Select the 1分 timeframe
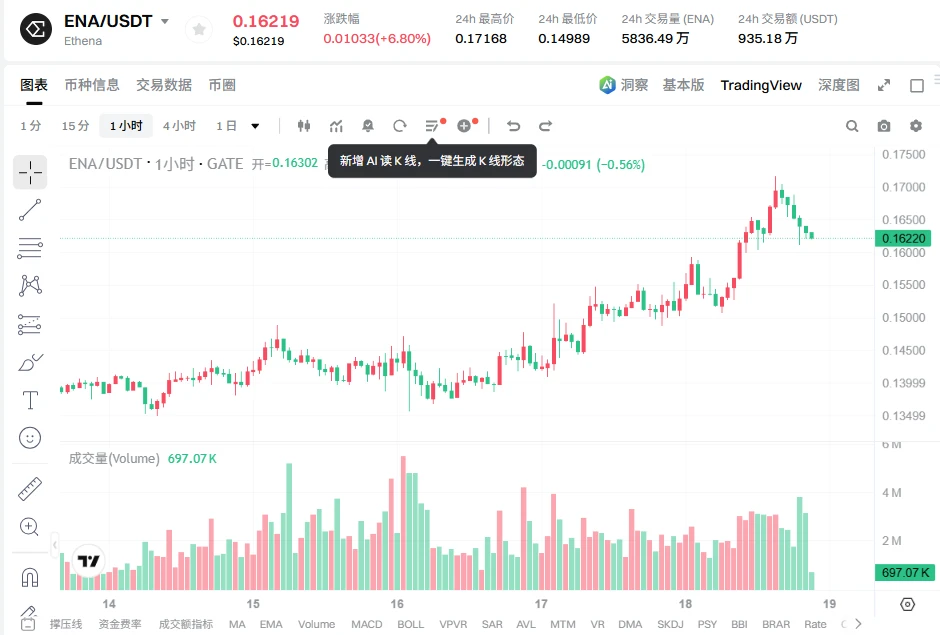 coord(31,126)
